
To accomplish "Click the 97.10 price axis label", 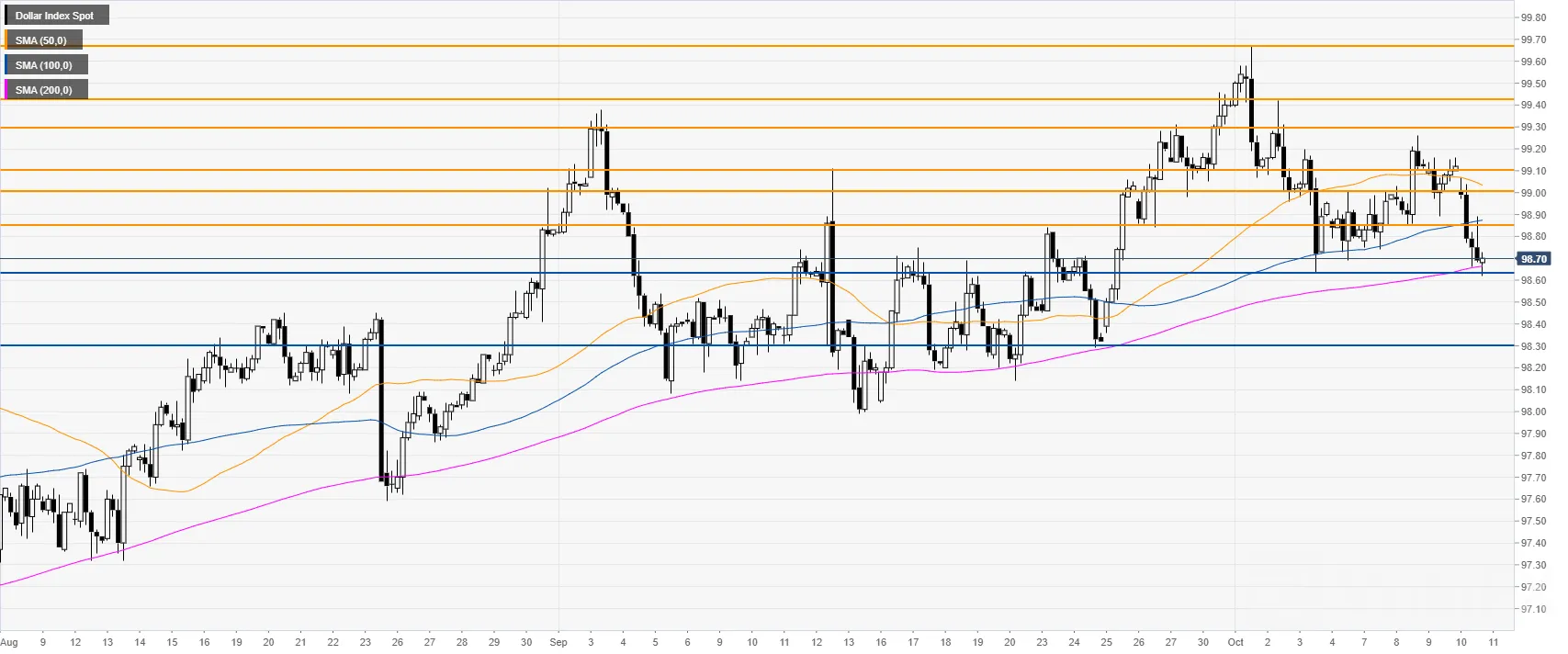I will pyautogui.click(x=1533, y=609).
